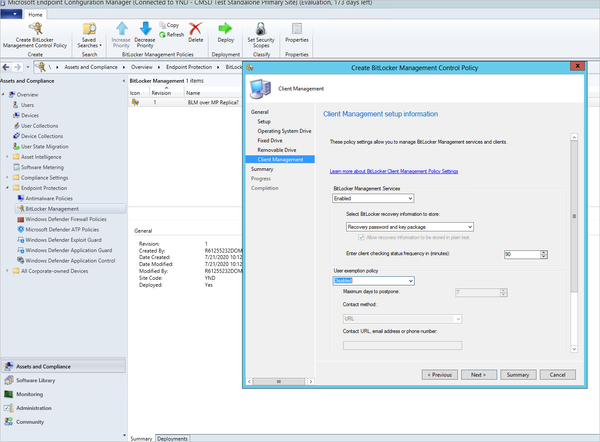Click the Back navigation arrow

pos(6,67)
